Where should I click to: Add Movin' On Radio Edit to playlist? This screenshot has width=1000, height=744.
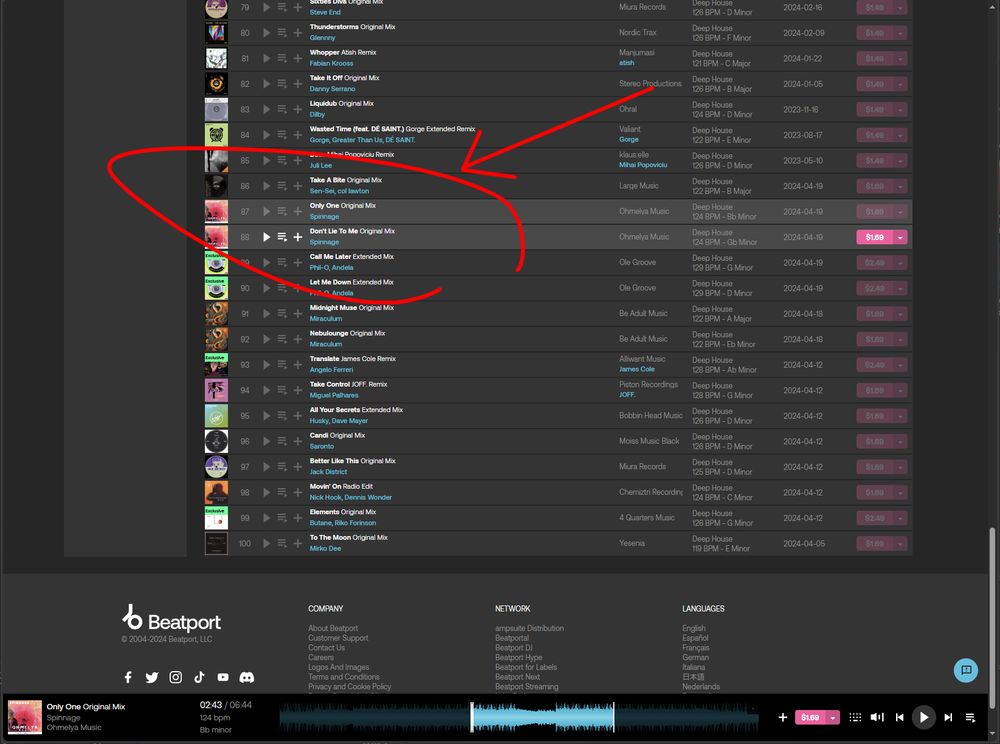[x=298, y=492]
